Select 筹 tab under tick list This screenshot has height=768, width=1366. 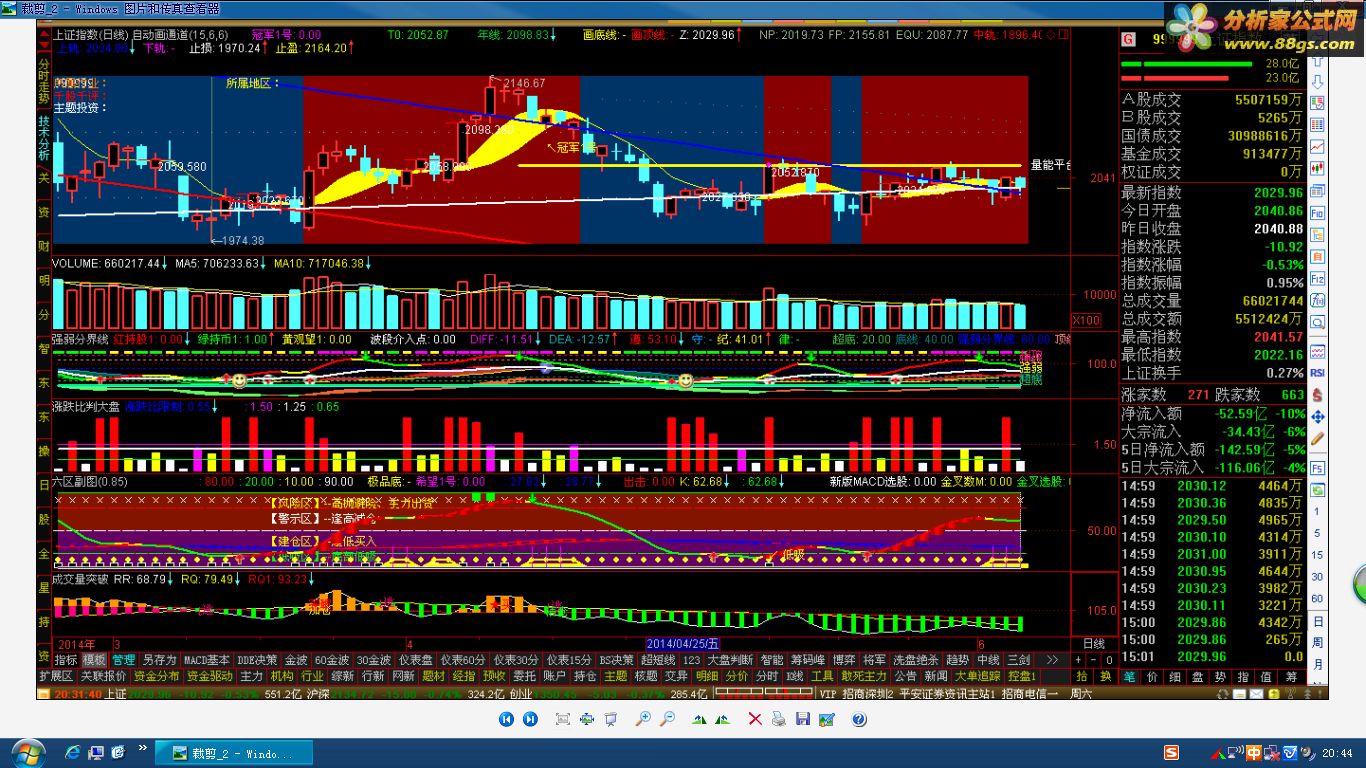tap(1290, 677)
